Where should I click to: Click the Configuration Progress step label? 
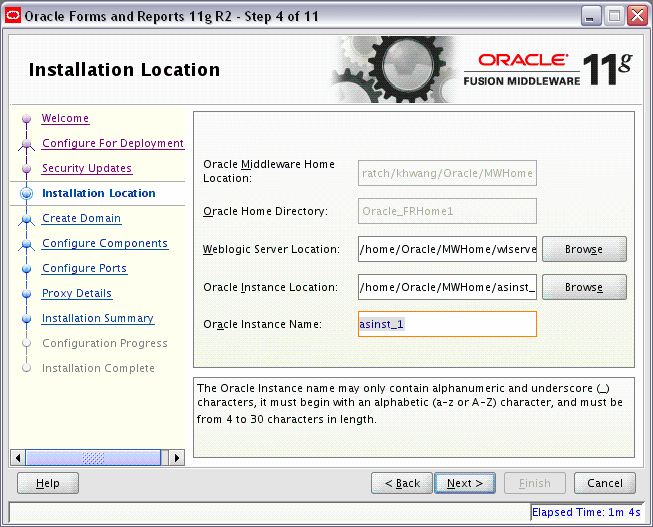click(x=105, y=343)
